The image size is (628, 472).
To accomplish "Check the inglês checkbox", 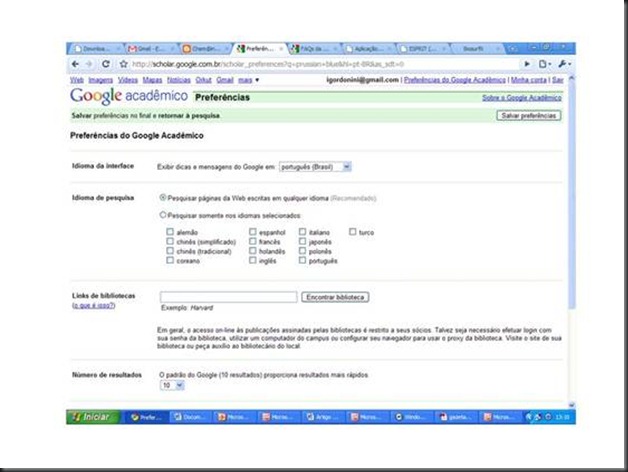I will point(252,260).
